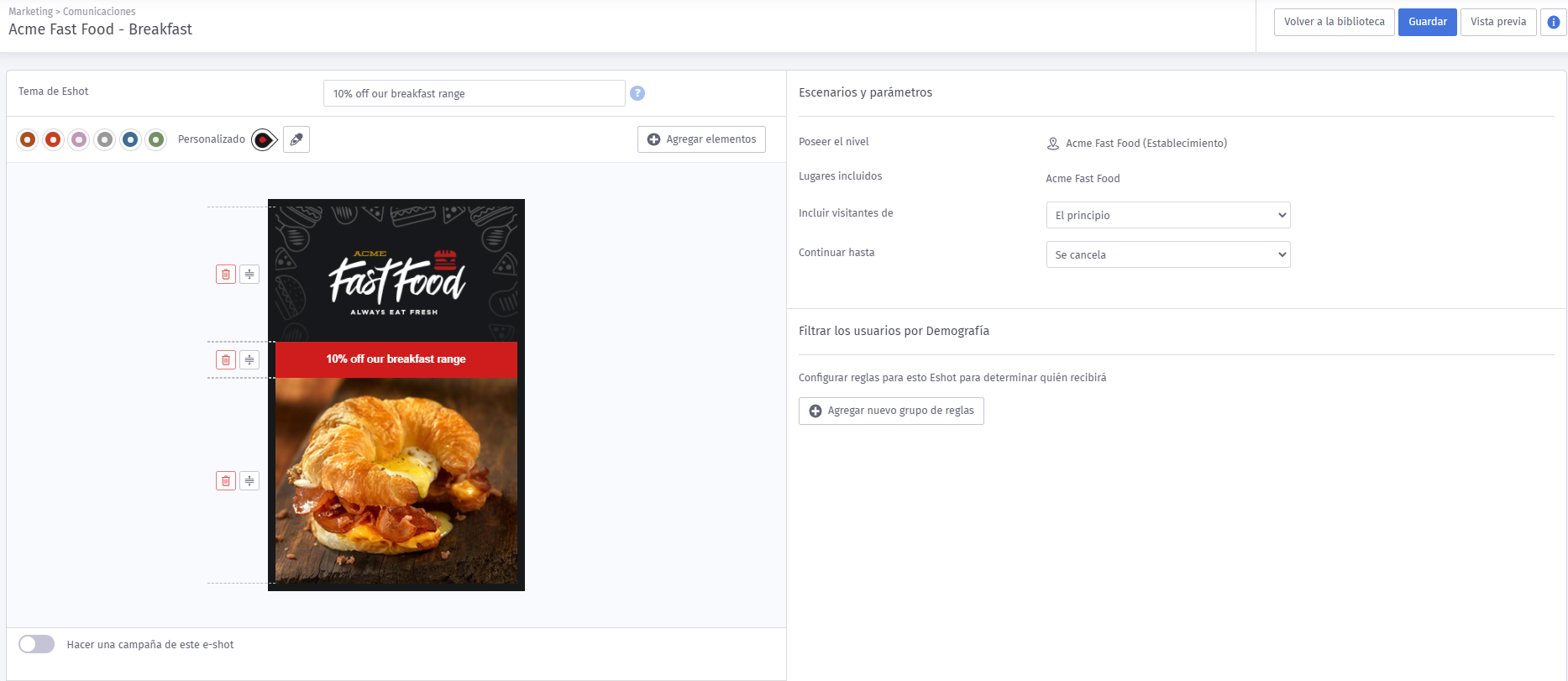Open the eyedropper color picker tool

point(296,139)
